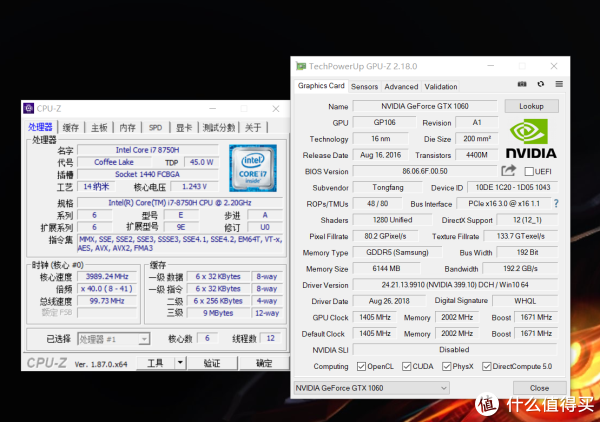Click the GPU-Z screenshot camera icon
The image size is (600, 422).
(x=522, y=84)
